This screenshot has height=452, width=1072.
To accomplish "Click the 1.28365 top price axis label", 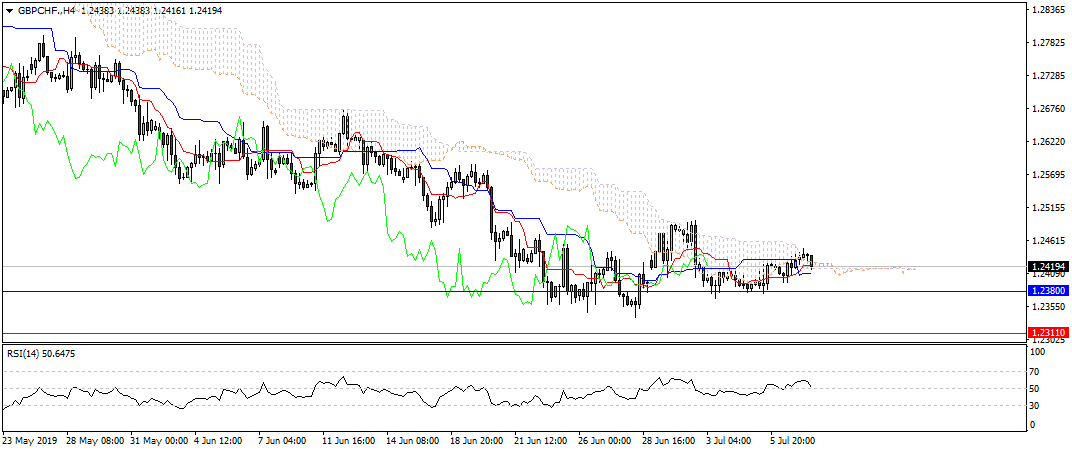I will point(1046,10).
